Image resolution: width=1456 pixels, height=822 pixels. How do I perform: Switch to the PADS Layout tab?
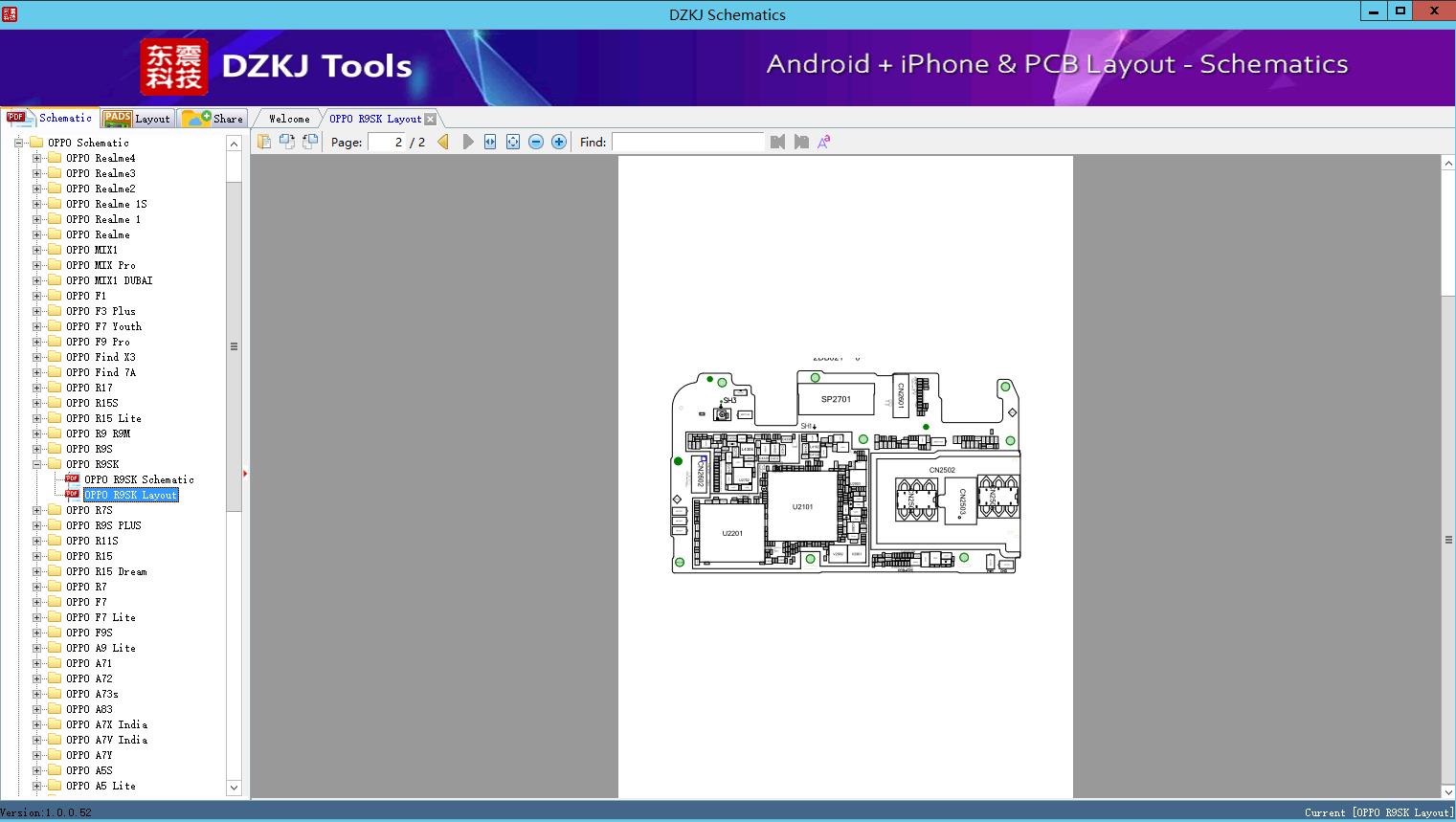pyautogui.click(x=137, y=119)
